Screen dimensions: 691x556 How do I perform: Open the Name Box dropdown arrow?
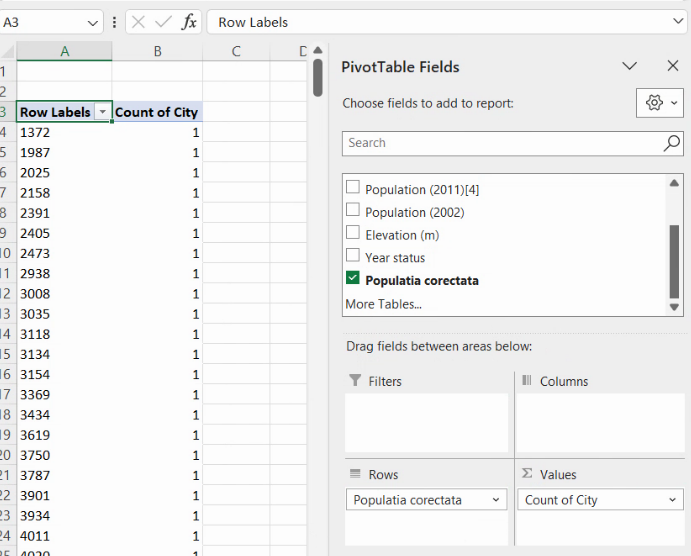pos(93,22)
